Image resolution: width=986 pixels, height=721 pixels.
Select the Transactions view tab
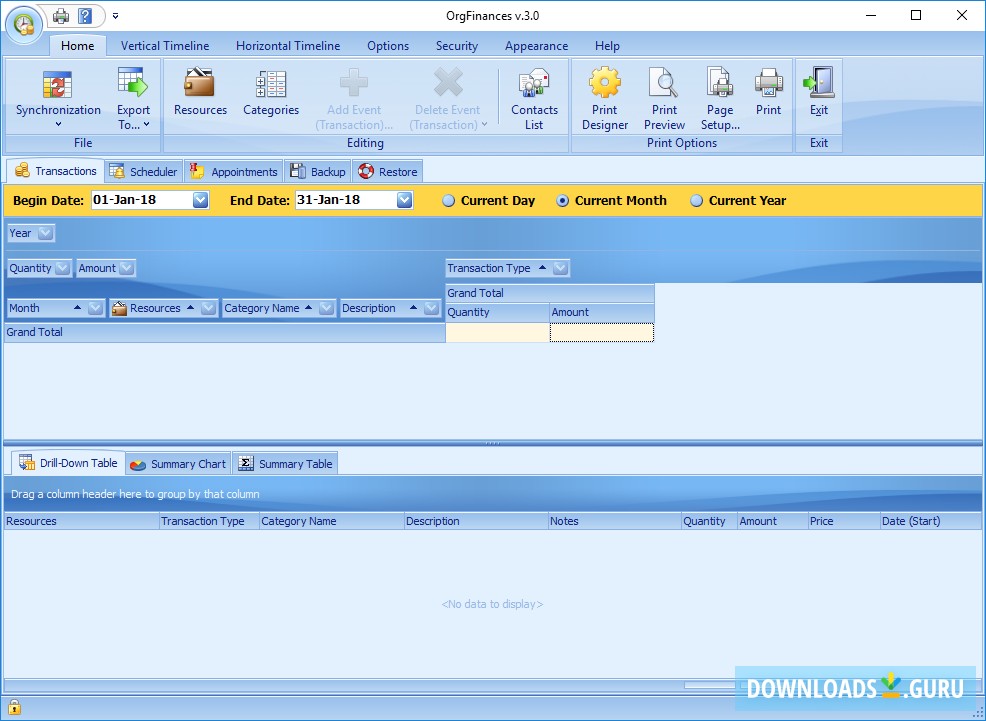[55, 171]
